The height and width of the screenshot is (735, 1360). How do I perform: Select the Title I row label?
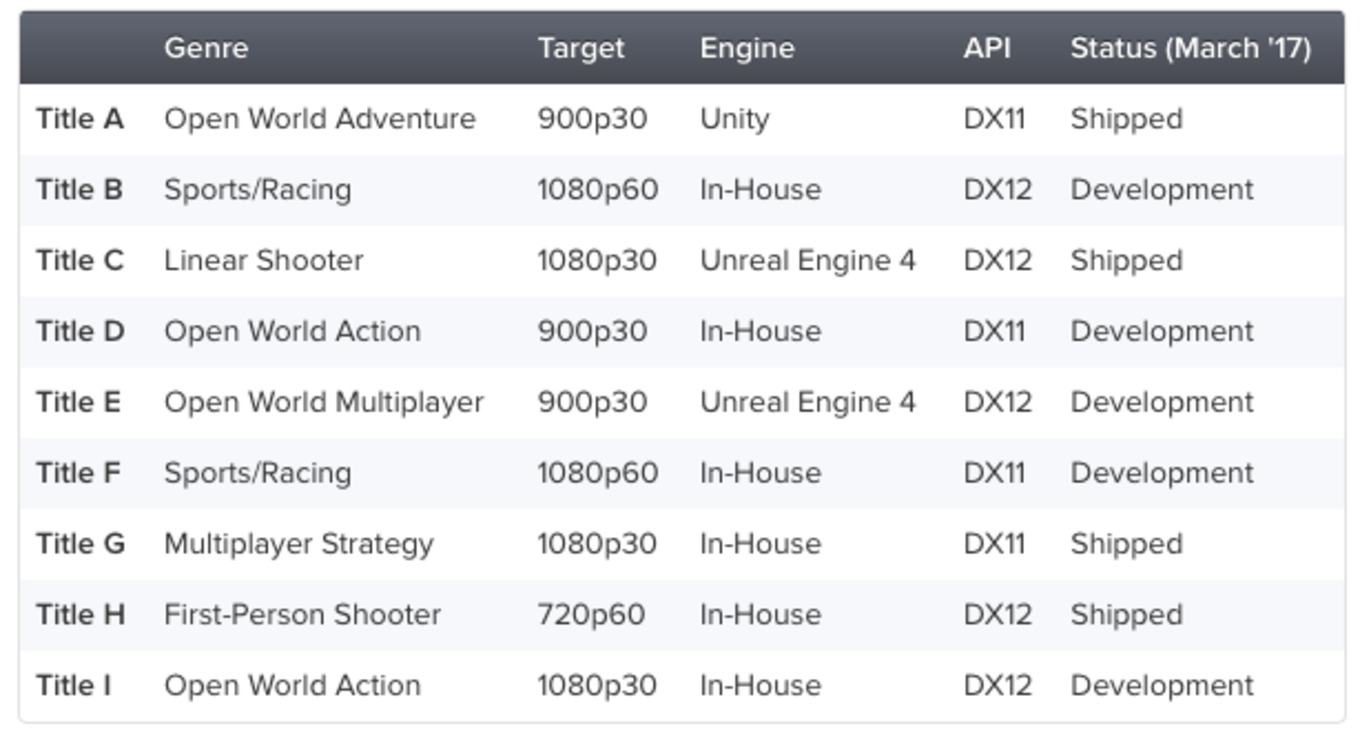click(73, 686)
